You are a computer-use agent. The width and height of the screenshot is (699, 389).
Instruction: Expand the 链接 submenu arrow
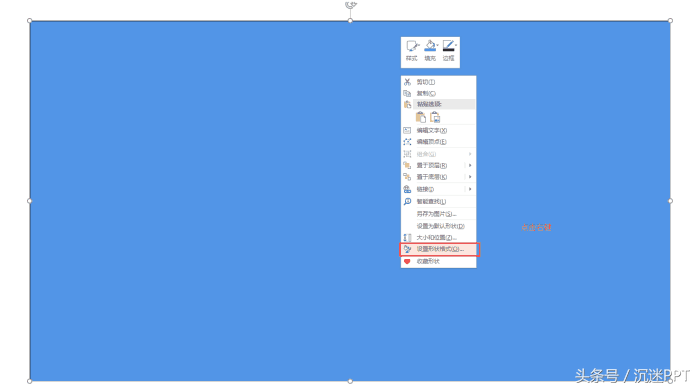(x=470, y=189)
